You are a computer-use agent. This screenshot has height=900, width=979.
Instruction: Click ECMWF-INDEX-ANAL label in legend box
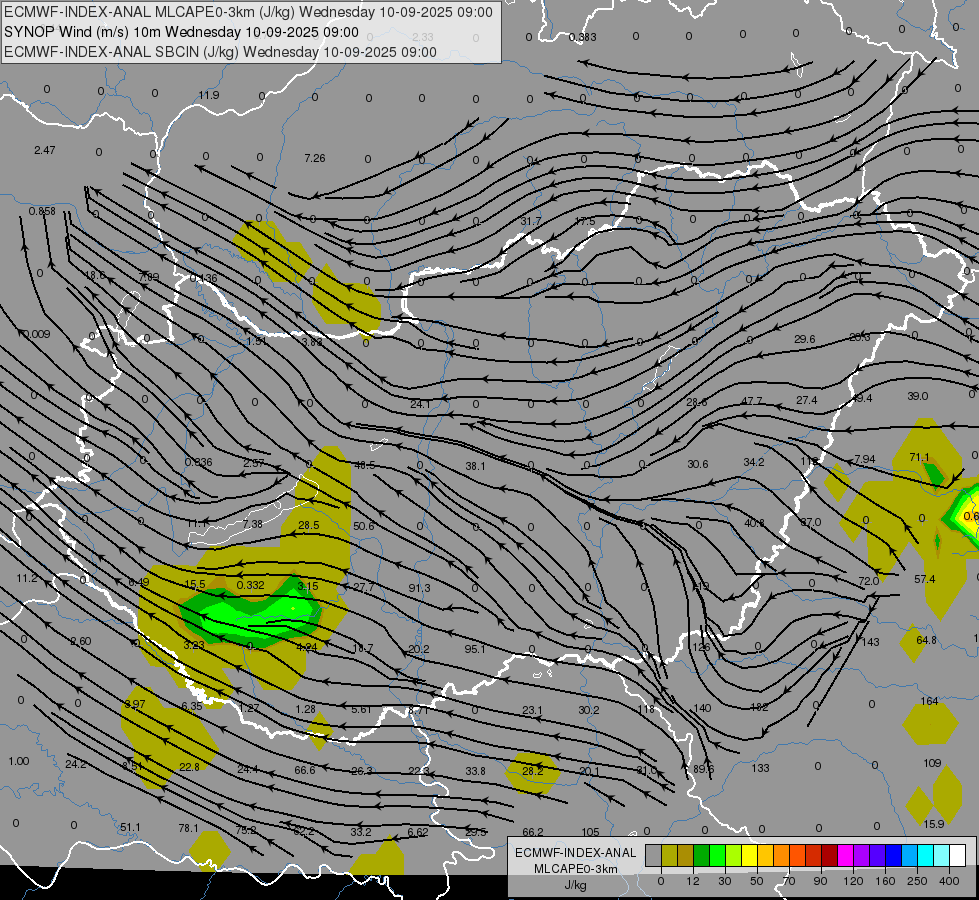tap(576, 853)
